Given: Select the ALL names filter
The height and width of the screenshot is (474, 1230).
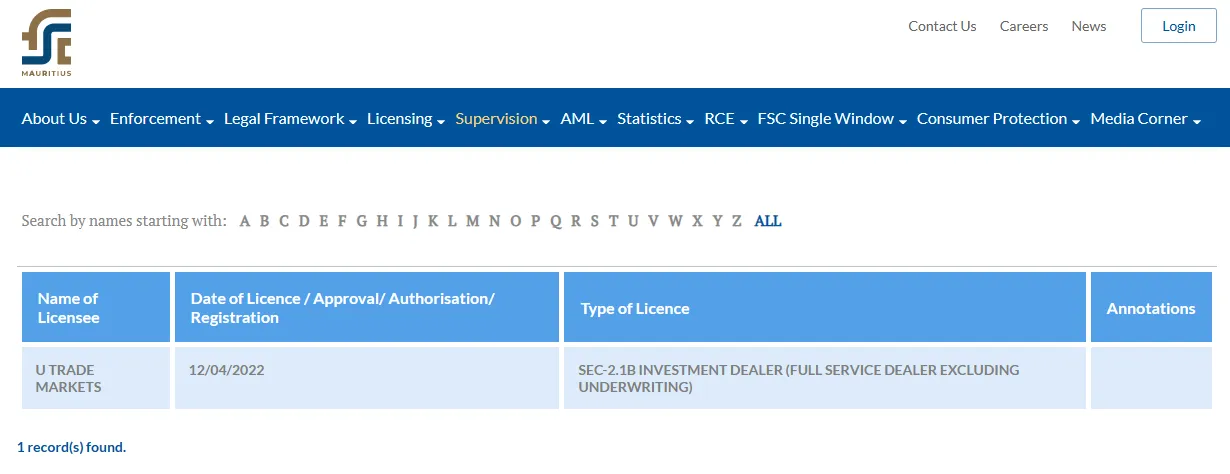Looking at the screenshot, I should click(768, 221).
